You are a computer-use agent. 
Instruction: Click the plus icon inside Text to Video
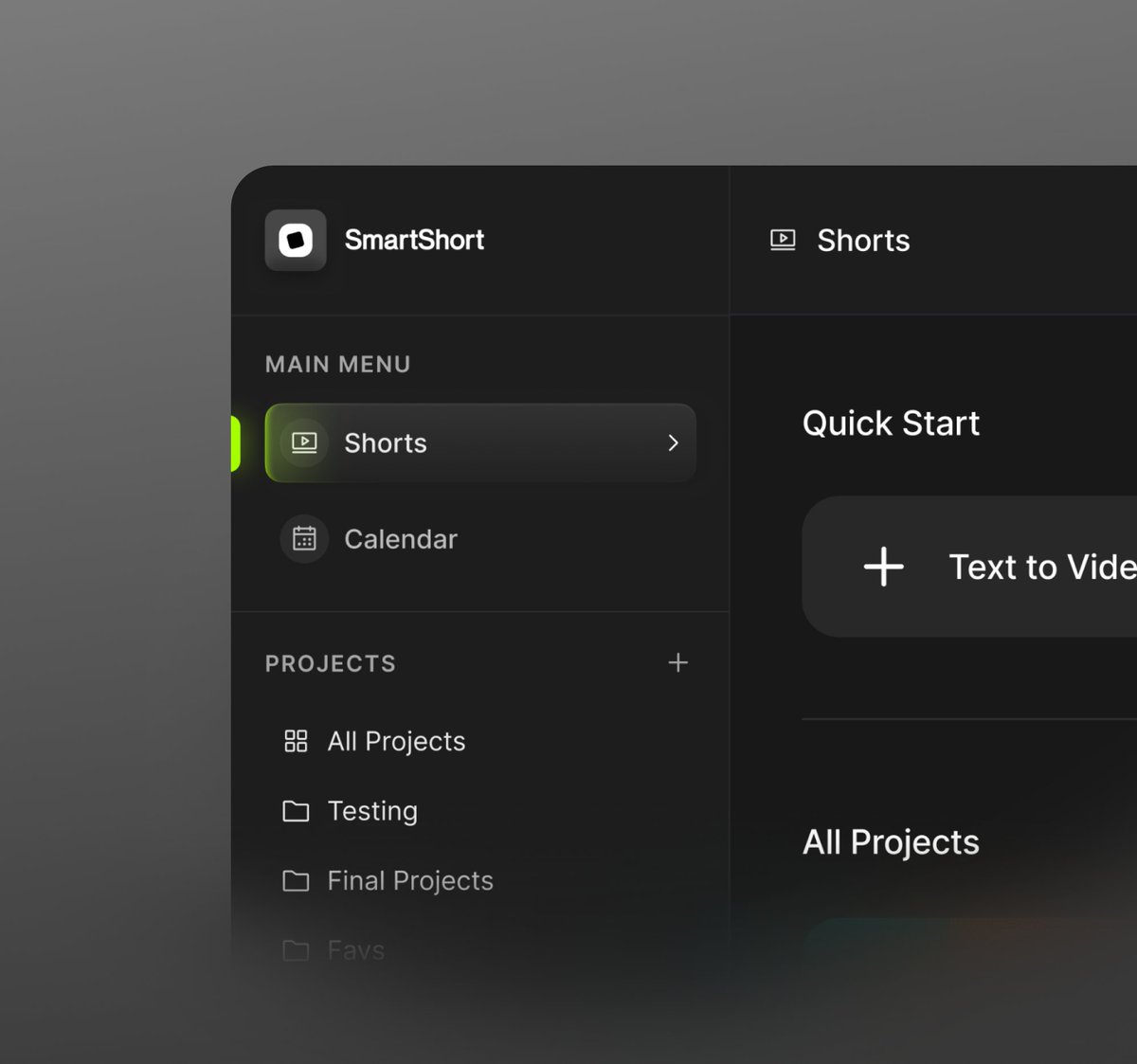click(x=882, y=567)
